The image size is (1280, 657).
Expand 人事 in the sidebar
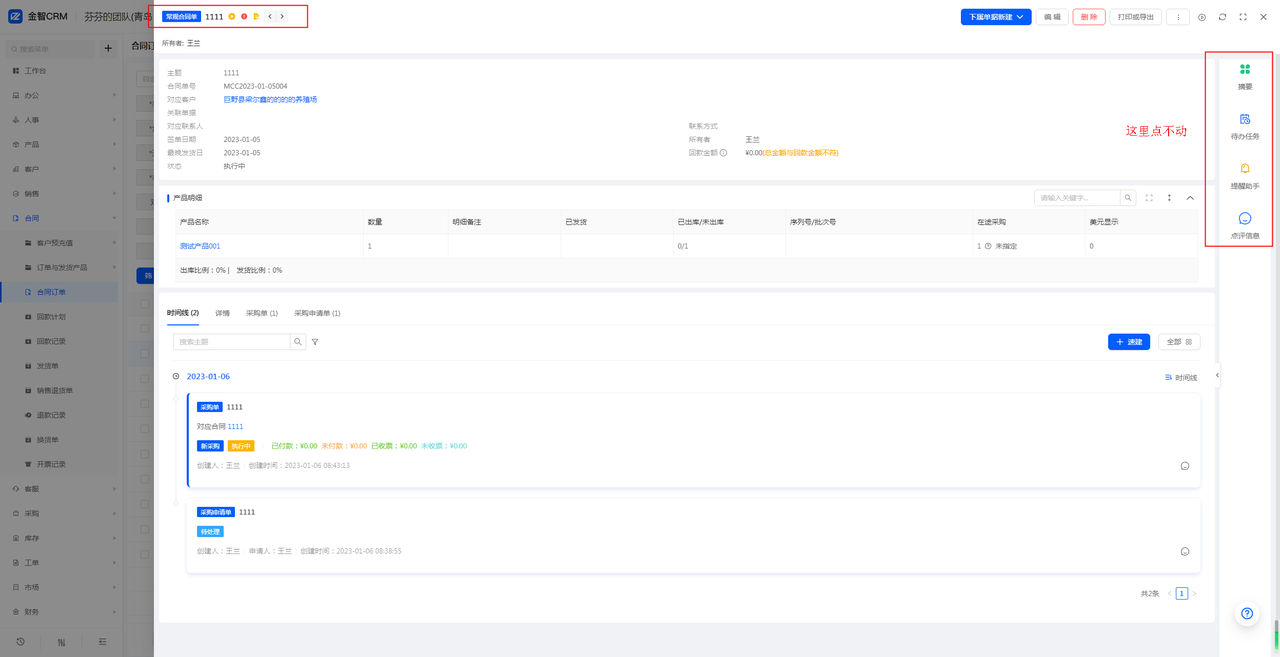tap(60, 120)
